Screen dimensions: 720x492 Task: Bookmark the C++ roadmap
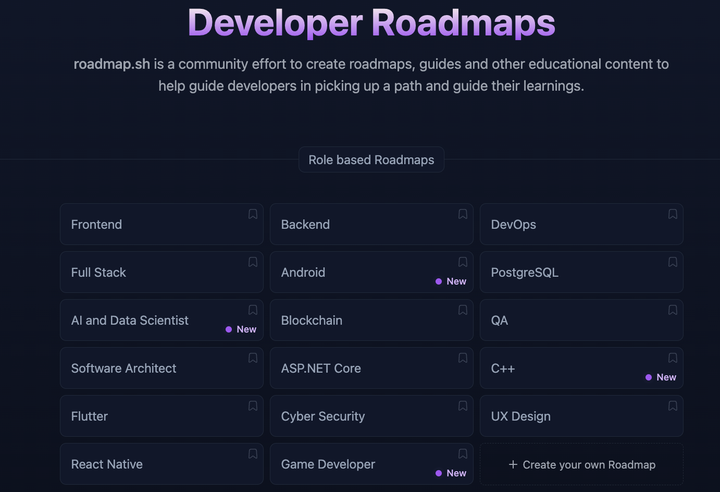[672, 358]
